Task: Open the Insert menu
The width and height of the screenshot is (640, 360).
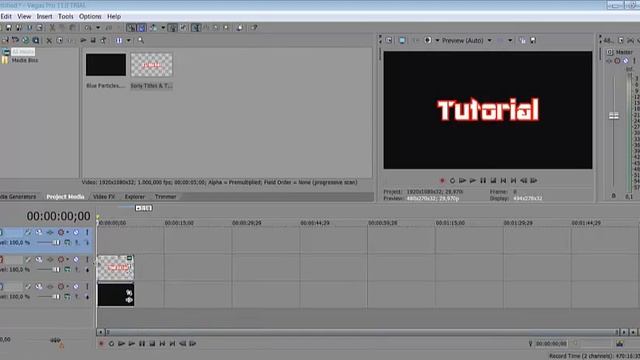Action: click(44, 16)
